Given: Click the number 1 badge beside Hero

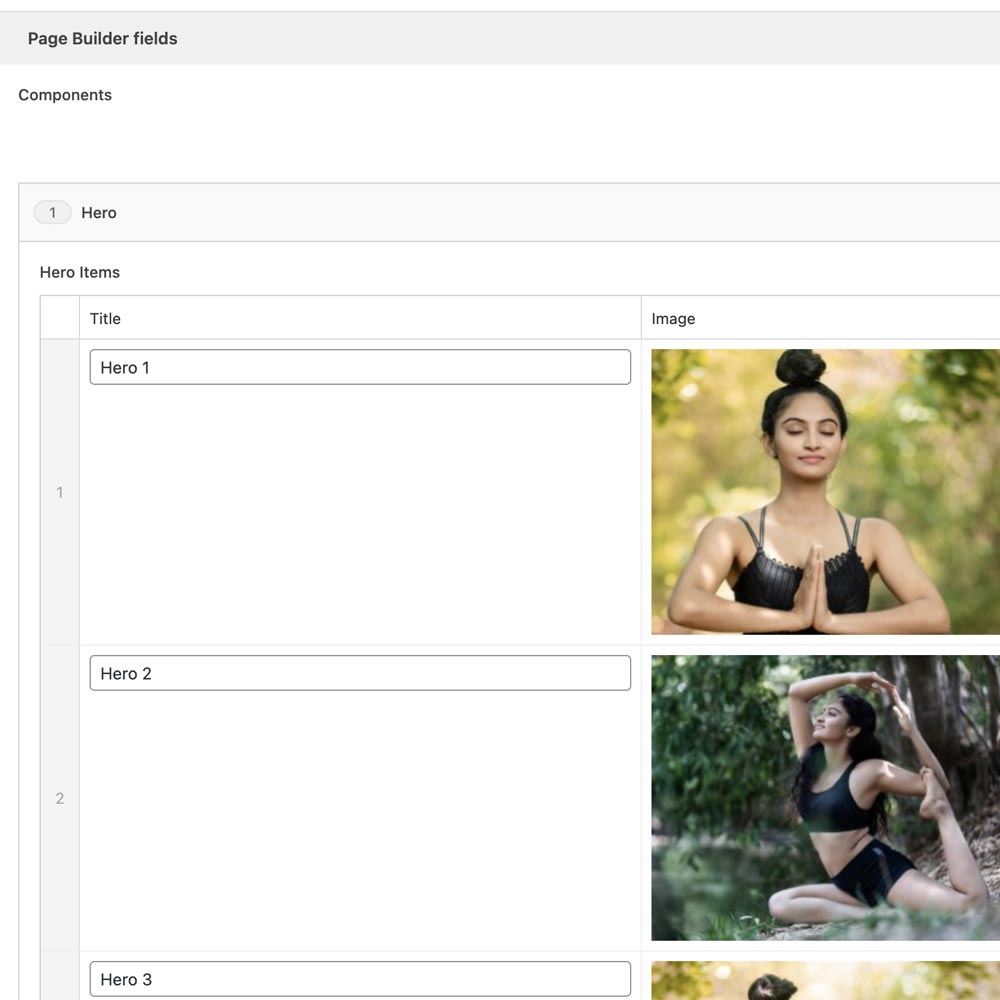Looking at the screenshot, I should pyautogui.click(x=52, y=213).
